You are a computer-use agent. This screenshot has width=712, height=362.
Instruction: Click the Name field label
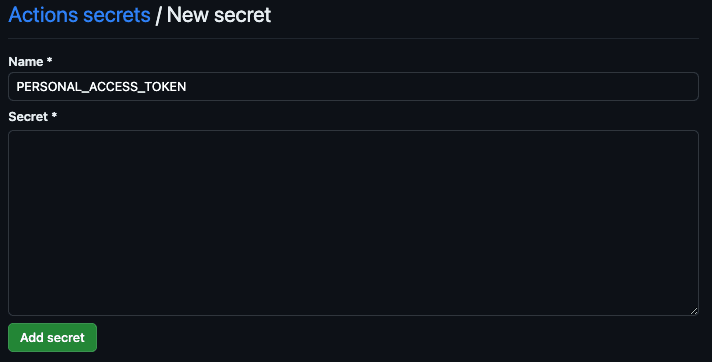click(26, 61)
